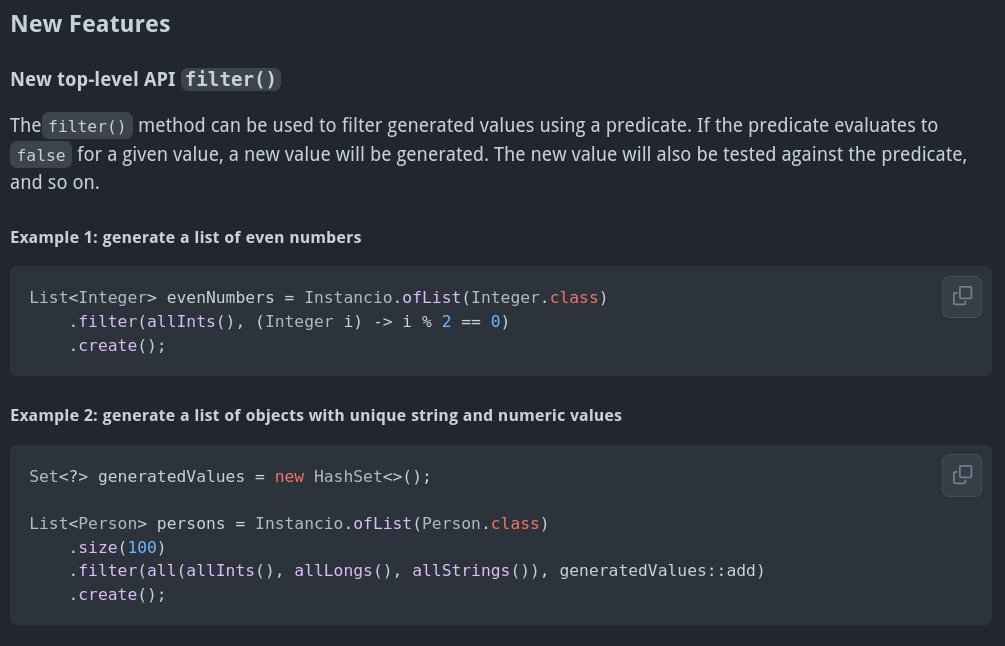Screen dimensions: 1005x646
Task: Click the new keyword before HashSet
Action: [x=289, y=477]
